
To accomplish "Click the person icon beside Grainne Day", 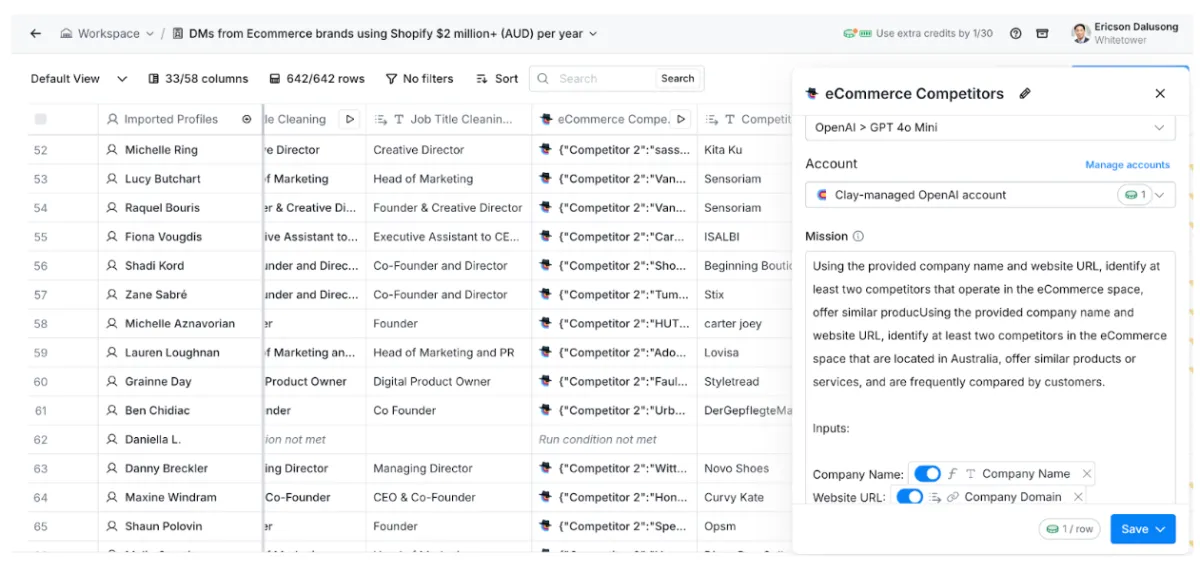I will 112,382.
